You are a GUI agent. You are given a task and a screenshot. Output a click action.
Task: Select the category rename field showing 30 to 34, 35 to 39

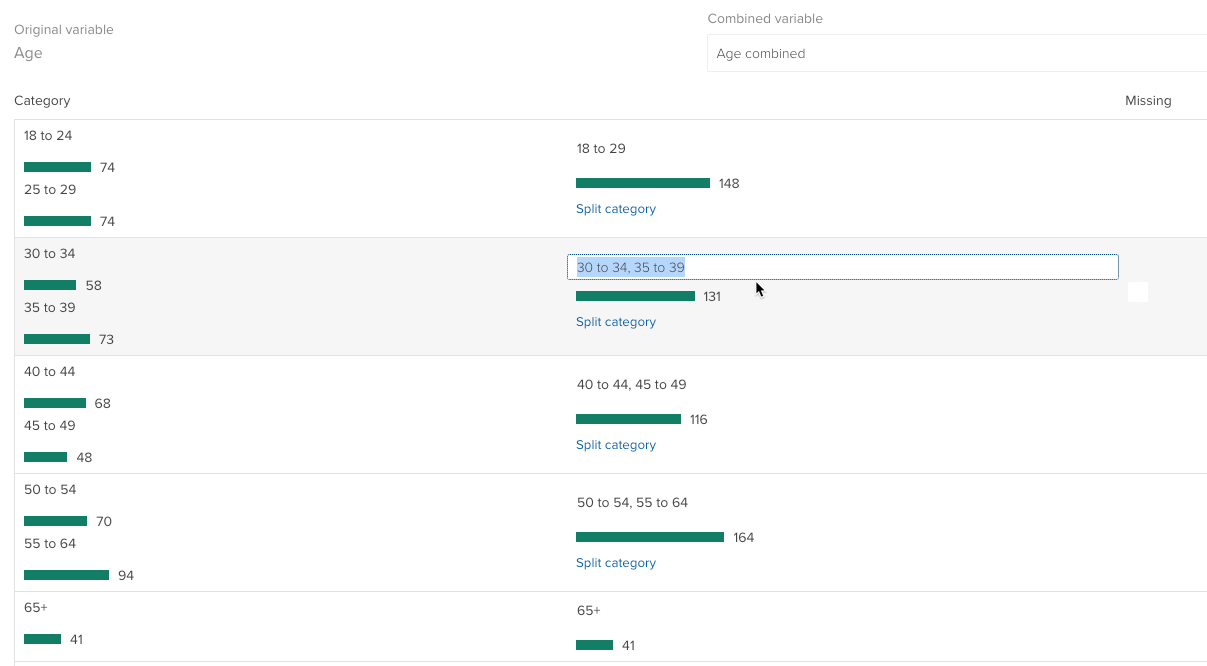tap(843, 266)
